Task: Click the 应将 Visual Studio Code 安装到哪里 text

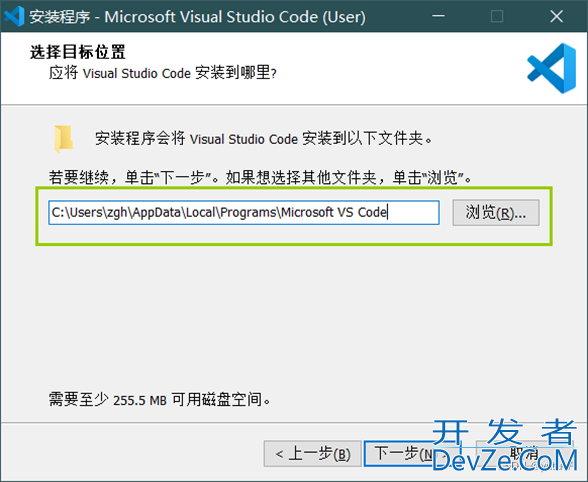Action: [163, 73]
